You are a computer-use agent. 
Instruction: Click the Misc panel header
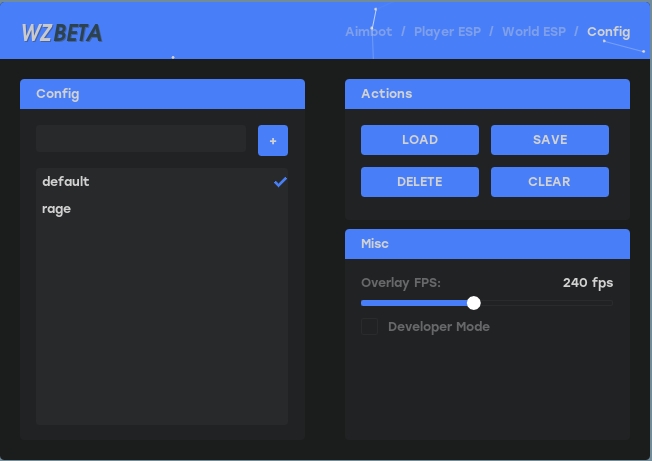coord(487,244)
